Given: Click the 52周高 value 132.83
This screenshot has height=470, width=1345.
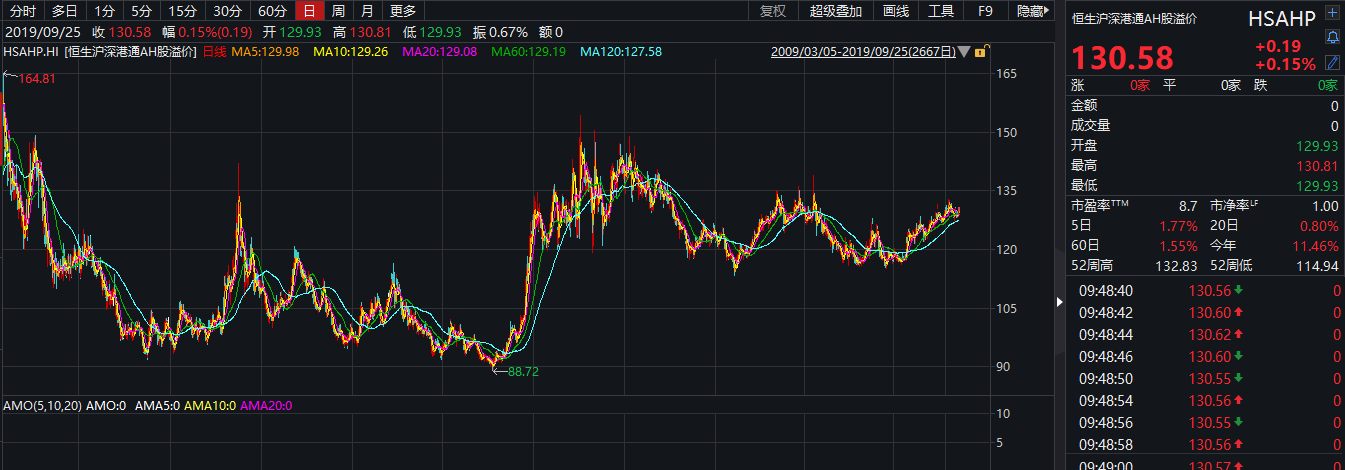Looking at the screenshot, I should 1176,264.
